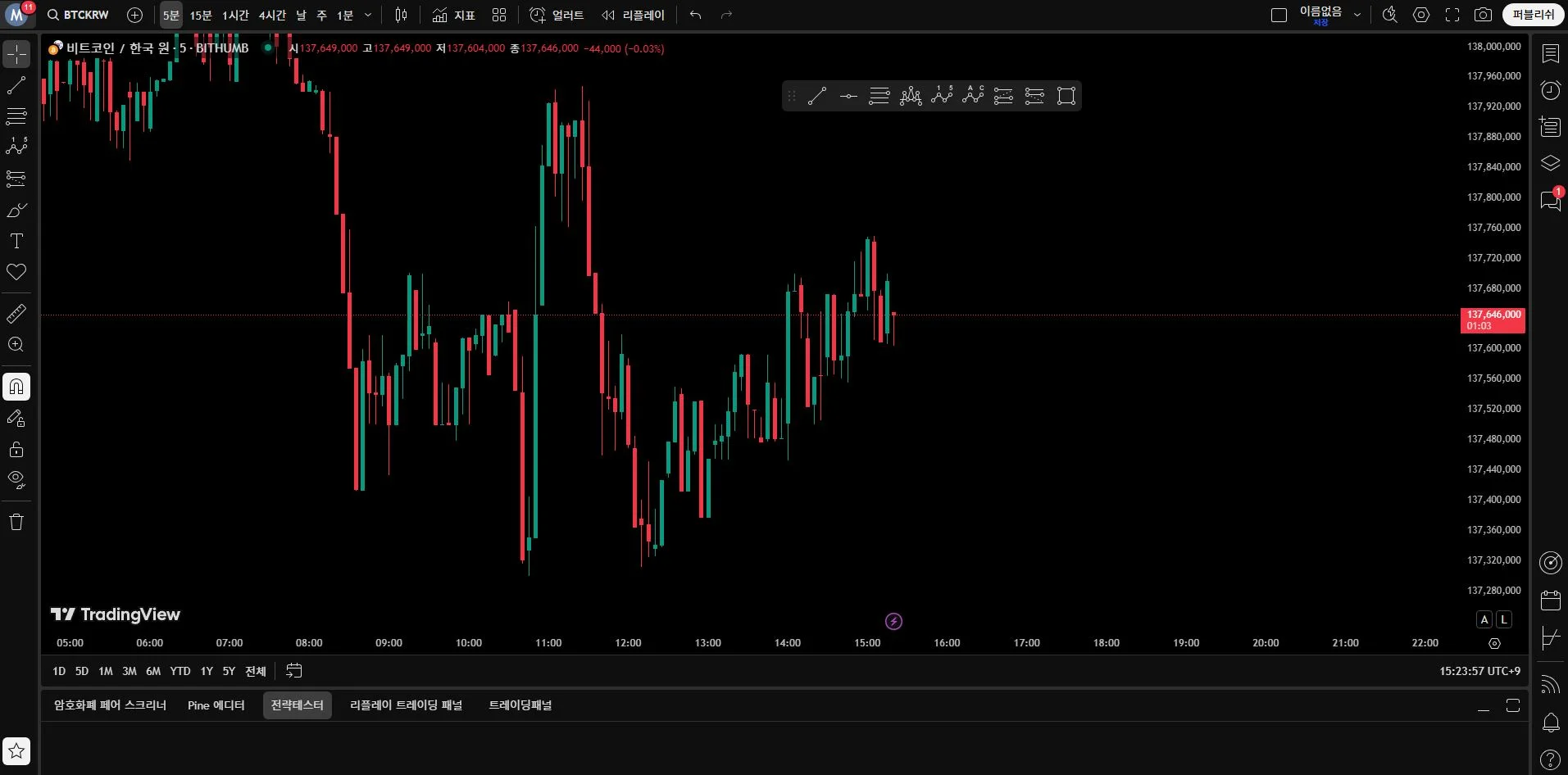This screenshot has height=775, width=1568.
Task: Open the chat panel with notification badge
Action: (x=1550, y=199)
